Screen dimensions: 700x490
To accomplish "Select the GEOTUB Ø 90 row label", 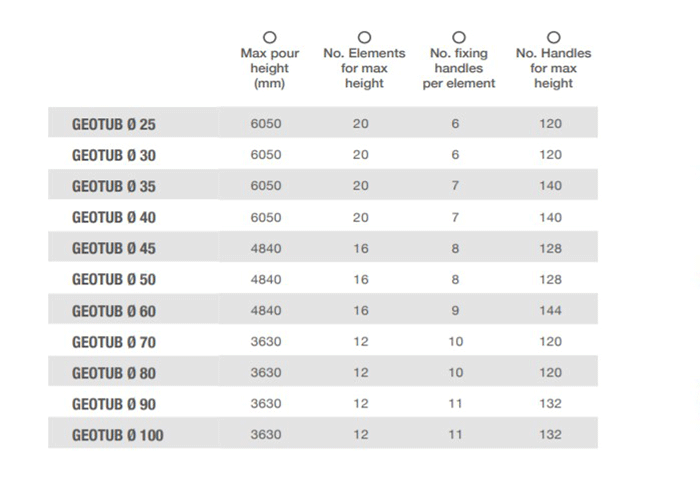I will [x=114, y=404].
